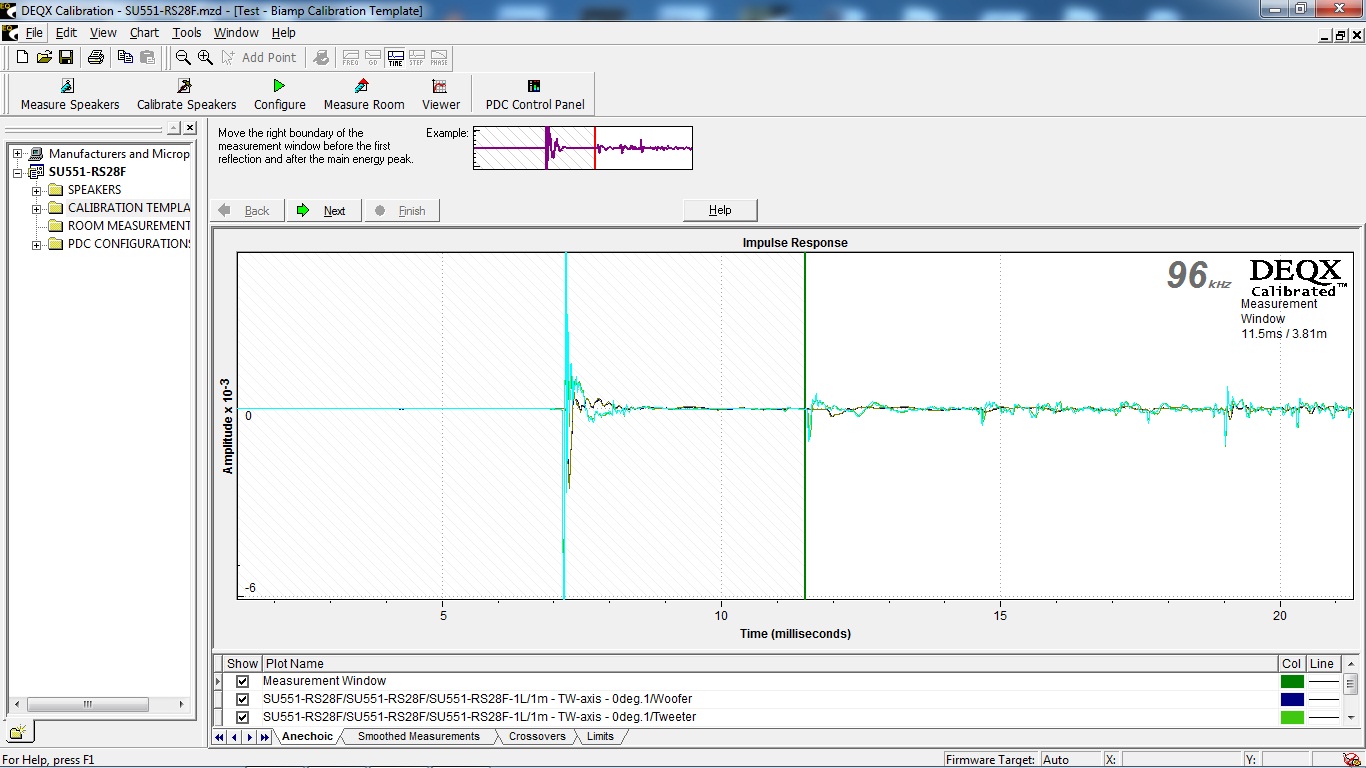This screenshot has height=768, width=1366.
Task: Paste using the clipboard toolbar icon
Action: [x=147, y=58]
